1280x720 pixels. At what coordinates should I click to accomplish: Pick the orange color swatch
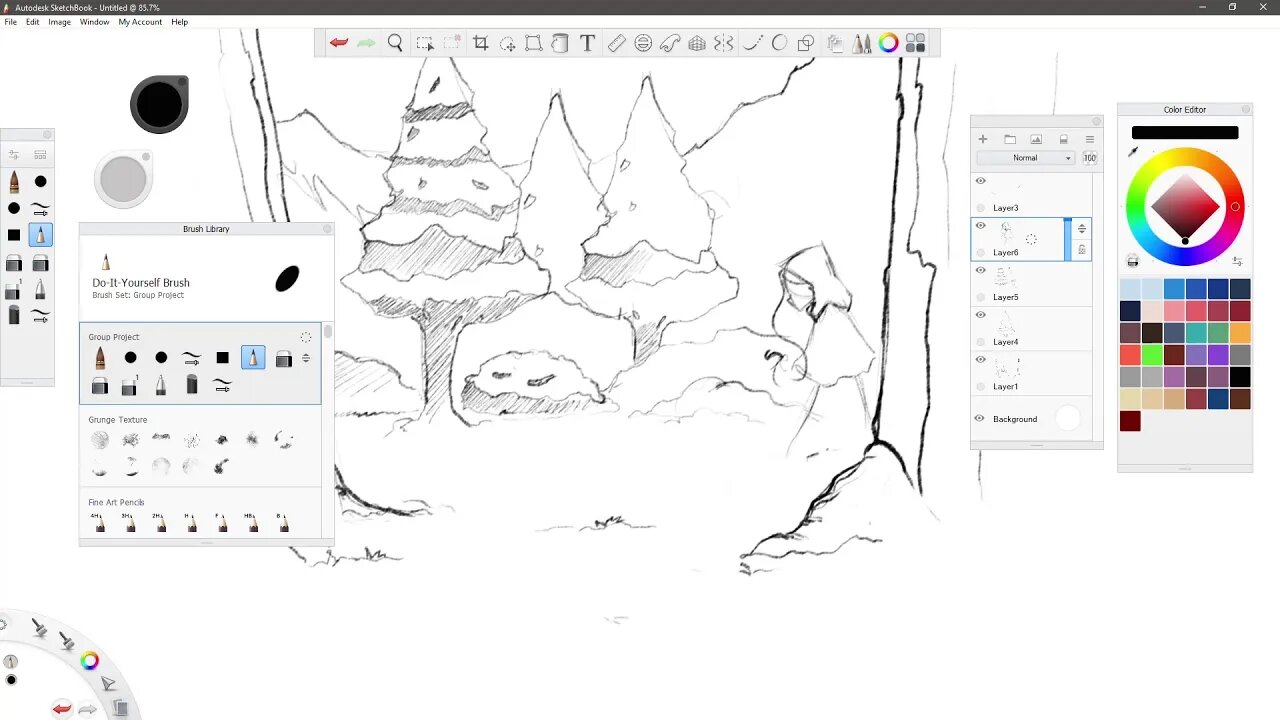tap(1240, 333)
